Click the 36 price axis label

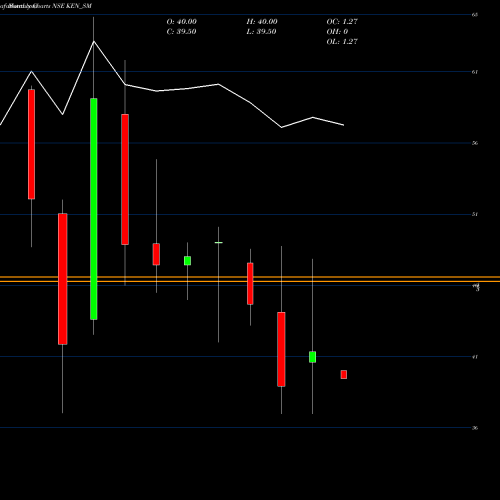pos(475,428)
